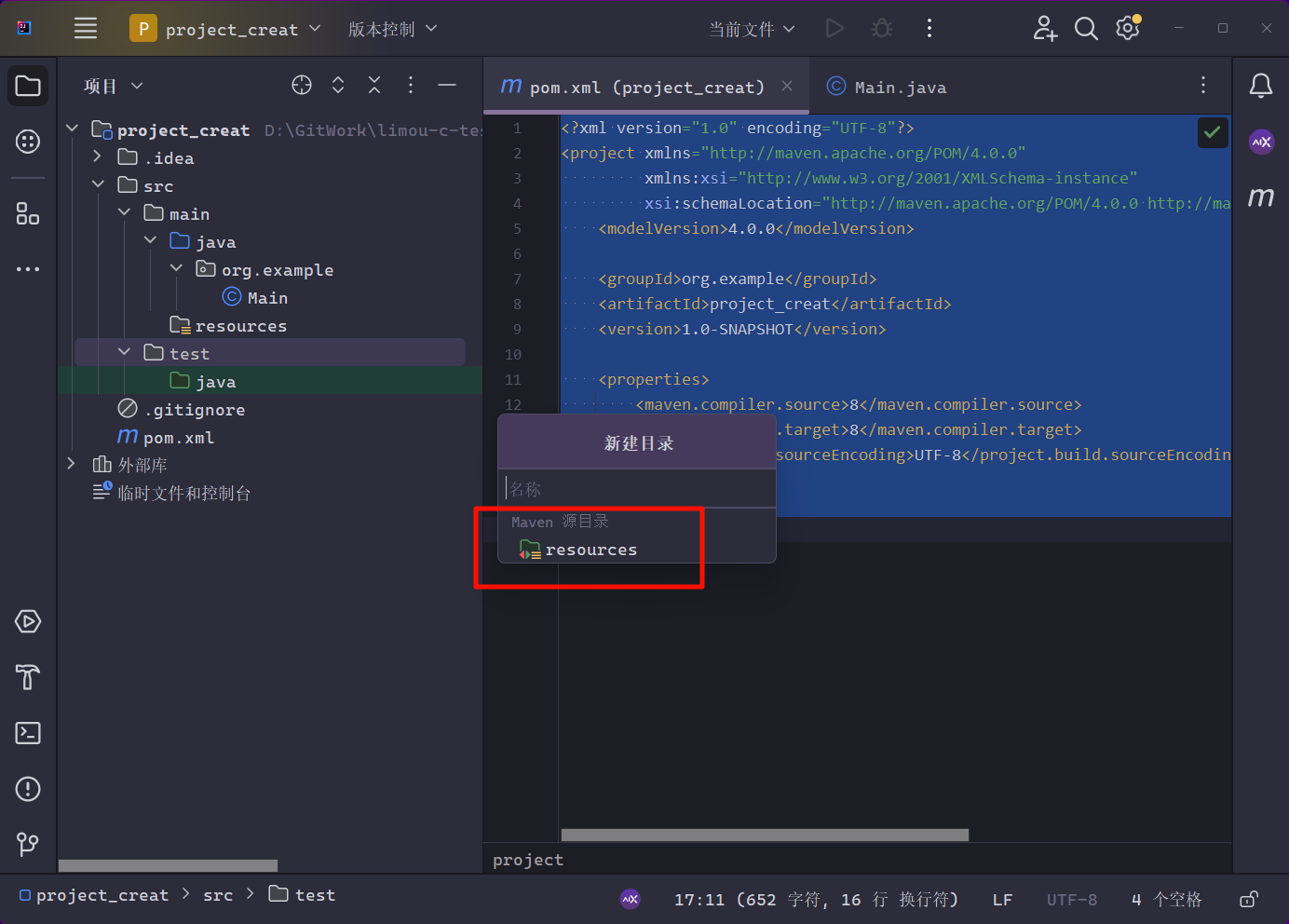Click the 名称 directory name field
Screen dimensions: 1289x924
637,489
